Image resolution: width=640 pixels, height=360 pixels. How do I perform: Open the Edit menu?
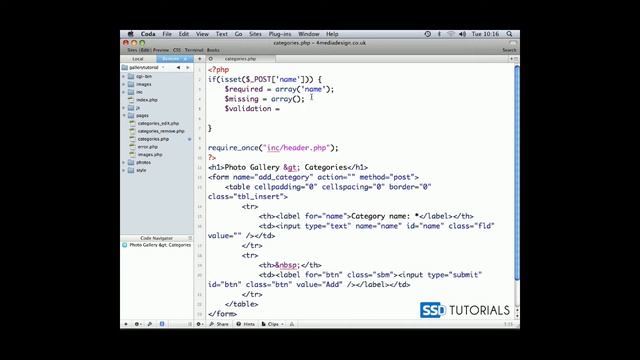pyautogui.click(x=184, y=34)
